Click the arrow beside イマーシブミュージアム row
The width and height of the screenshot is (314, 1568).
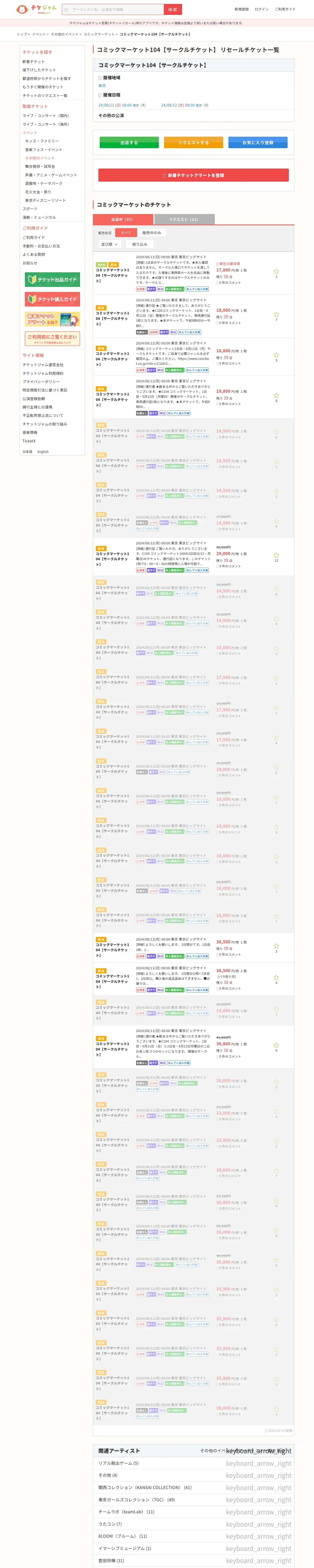point(259,1548)
